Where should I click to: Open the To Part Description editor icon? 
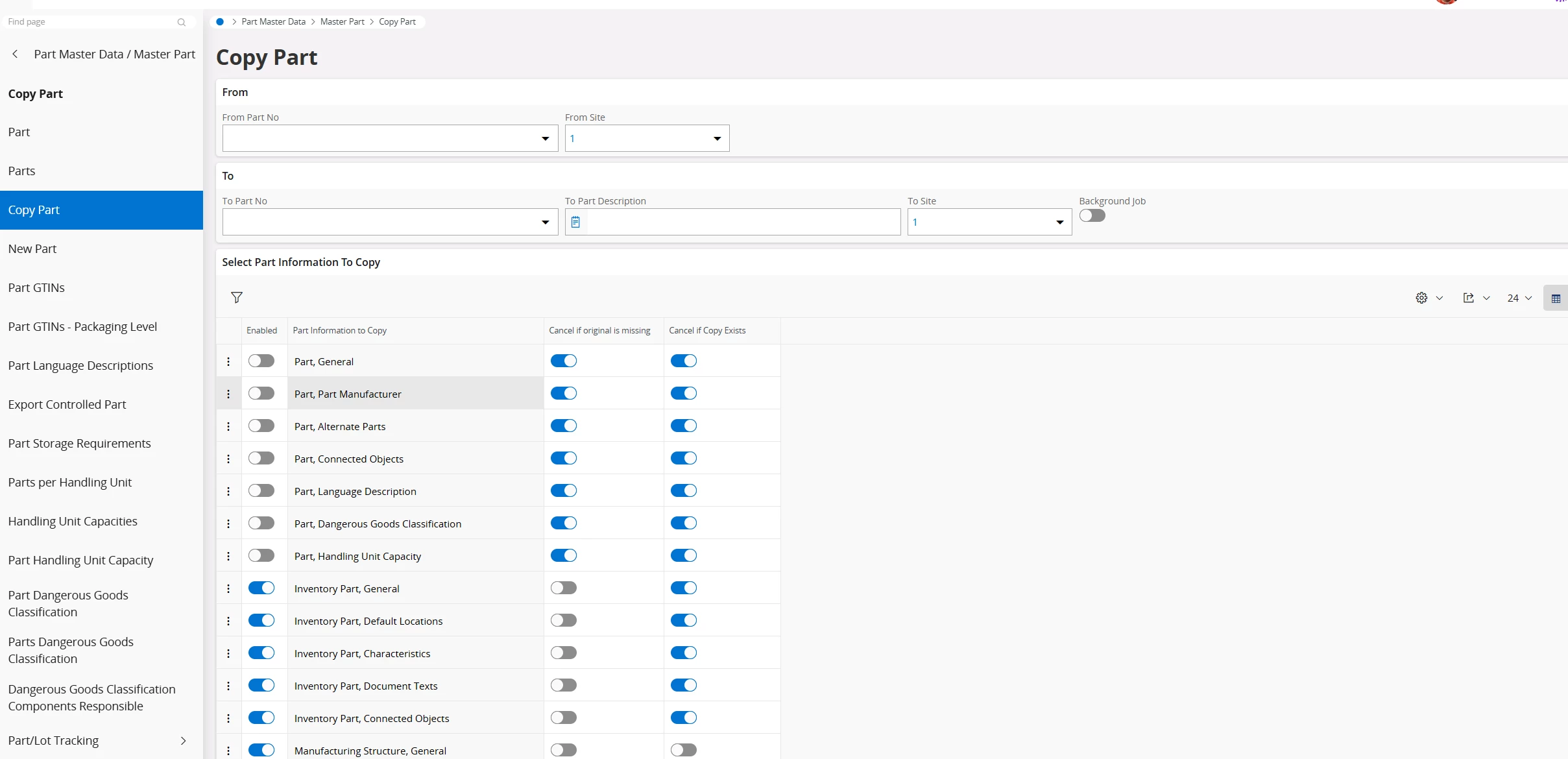[x=575, y=223]
